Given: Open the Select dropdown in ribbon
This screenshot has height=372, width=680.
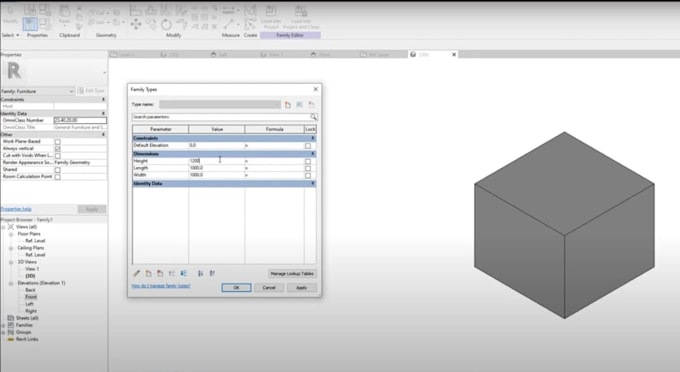Looking at the screenshot, I should [10, 35].
